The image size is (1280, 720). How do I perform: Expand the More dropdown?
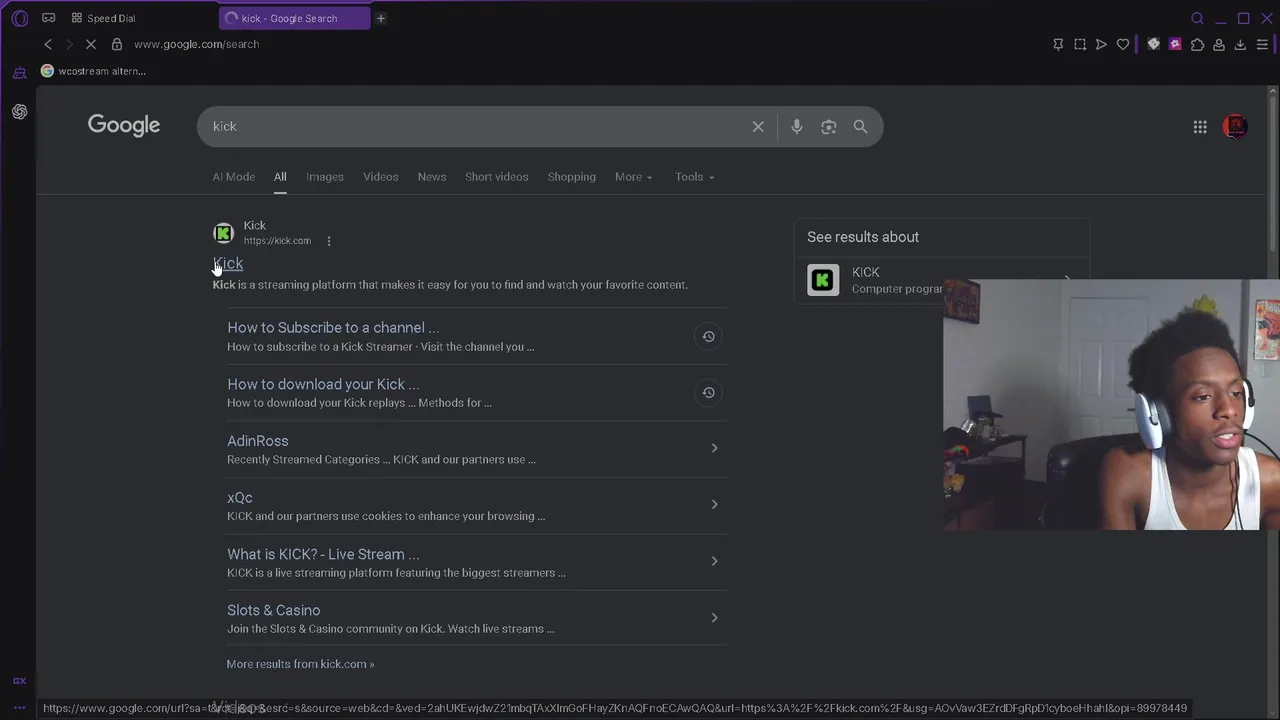pos(633,177)
